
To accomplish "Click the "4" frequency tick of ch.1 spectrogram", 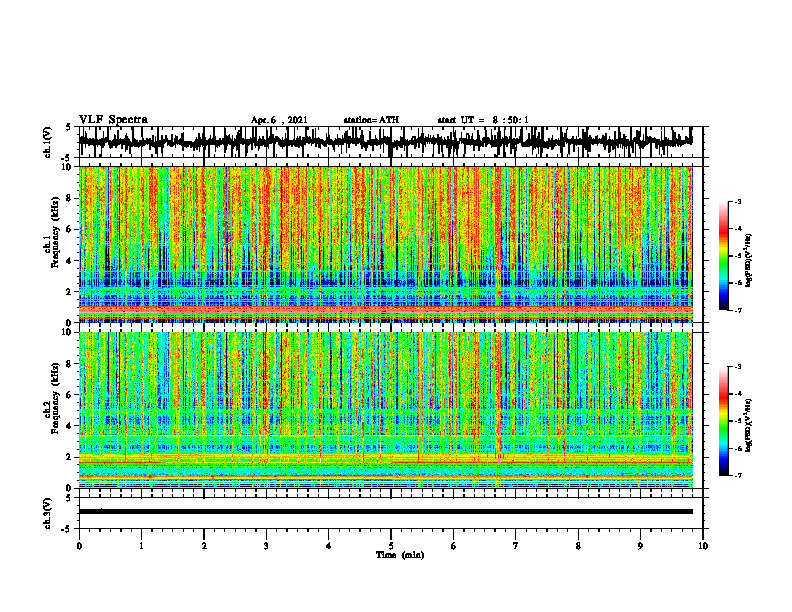I will (x=70, y=261).
